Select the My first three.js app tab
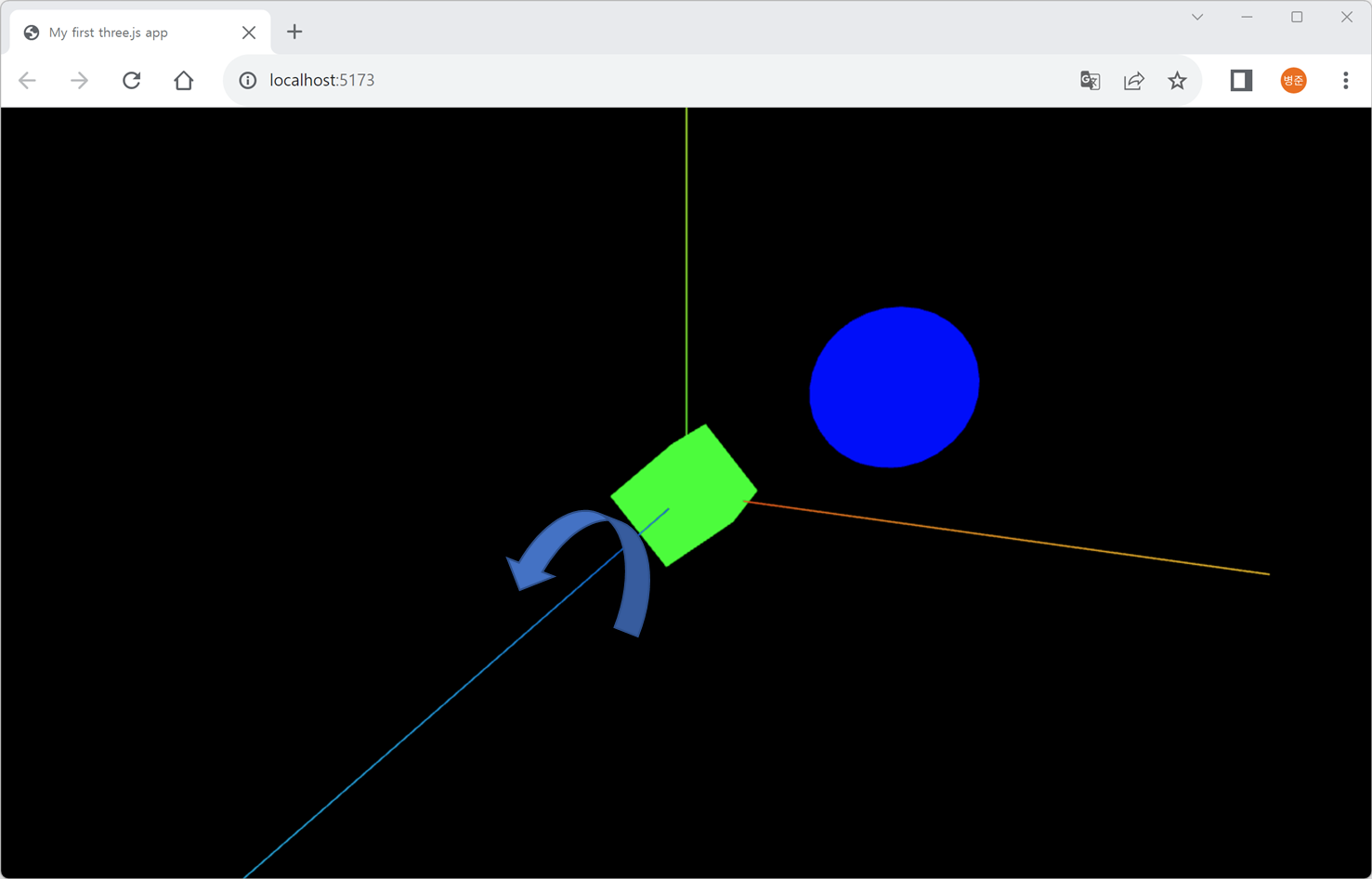The height and width of the screenshot is (879, 1372). coord(140,33)
